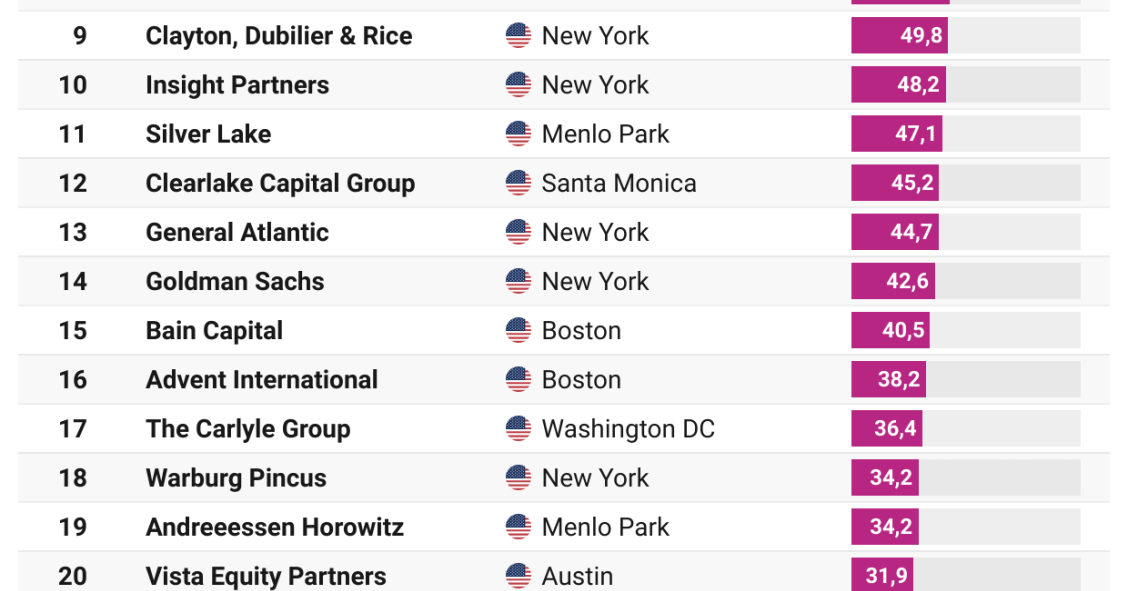Click the 36,4 bar for The Carlyle Group
Screen dimensions: 1128x591
(x=886, y=429)
